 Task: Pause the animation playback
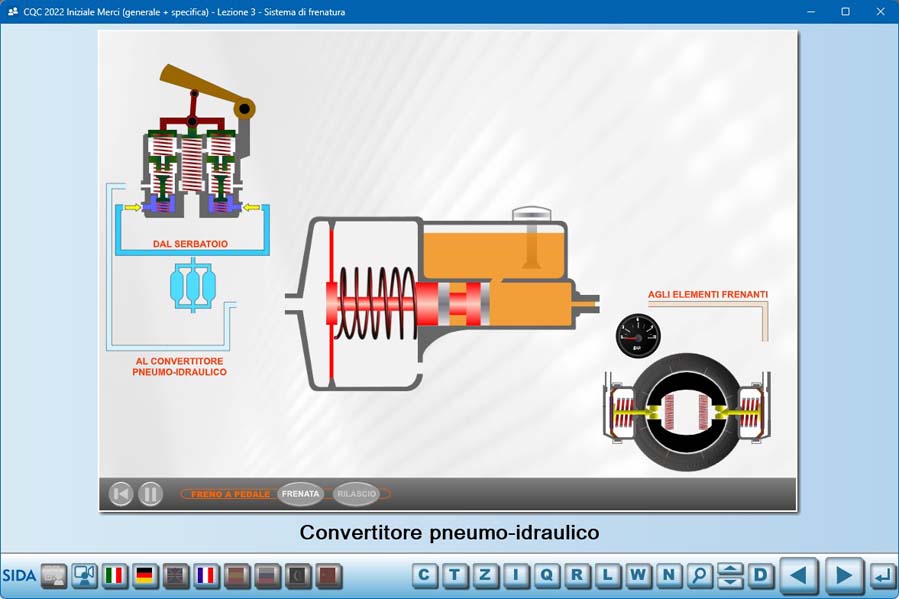click(151, 493)
